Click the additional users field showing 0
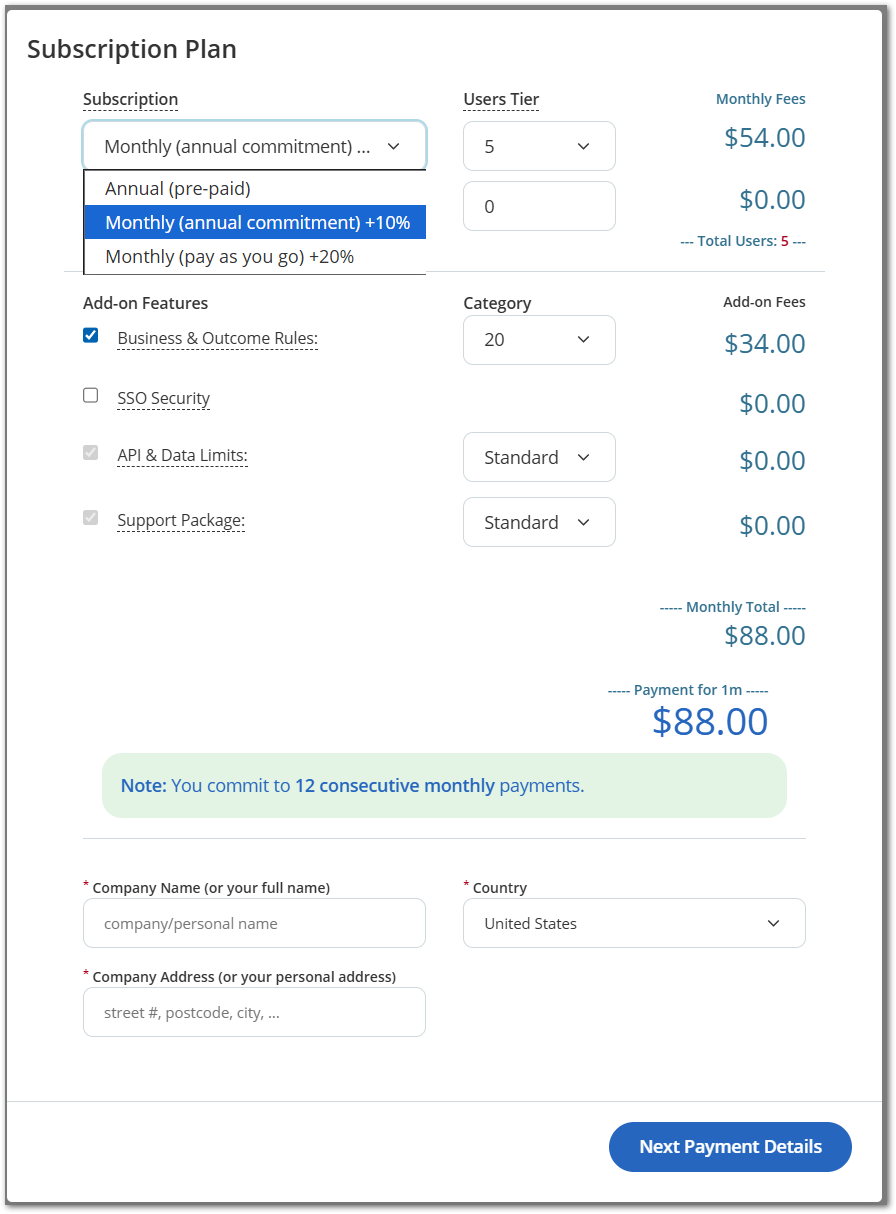The width and height of the screenshot is (896, 1214). [x=539, y=206]
